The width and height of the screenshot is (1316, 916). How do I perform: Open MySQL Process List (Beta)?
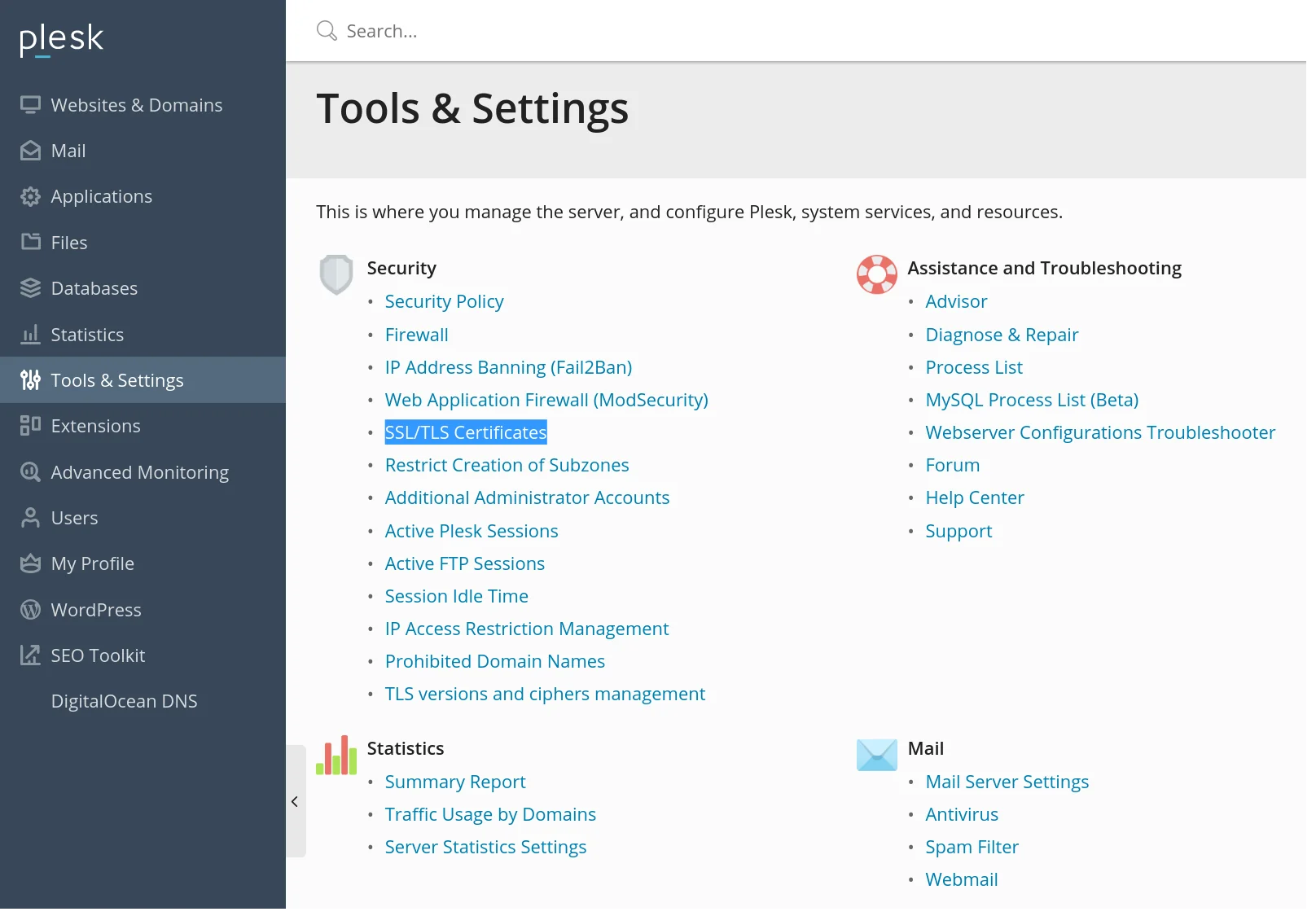click(x=1032, y=400)
